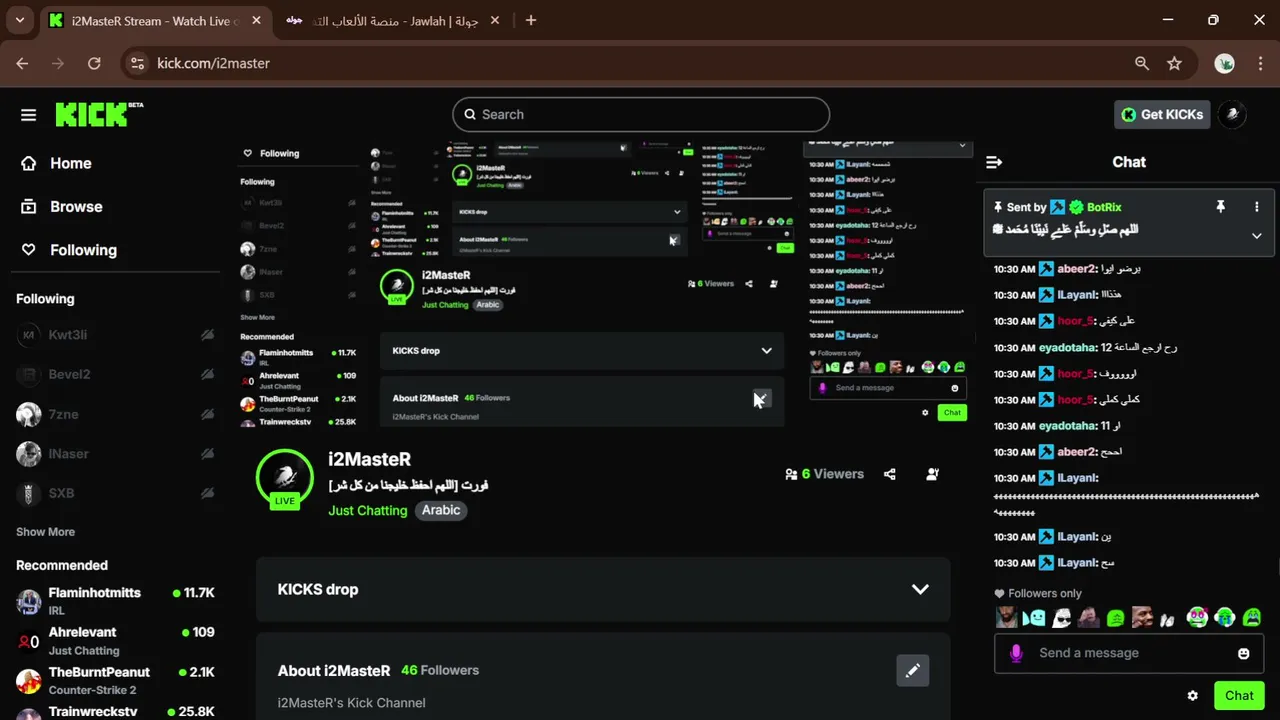Insert the bearded man face emote
Screen dimensions: 1280x720
tap(1007, 618)
